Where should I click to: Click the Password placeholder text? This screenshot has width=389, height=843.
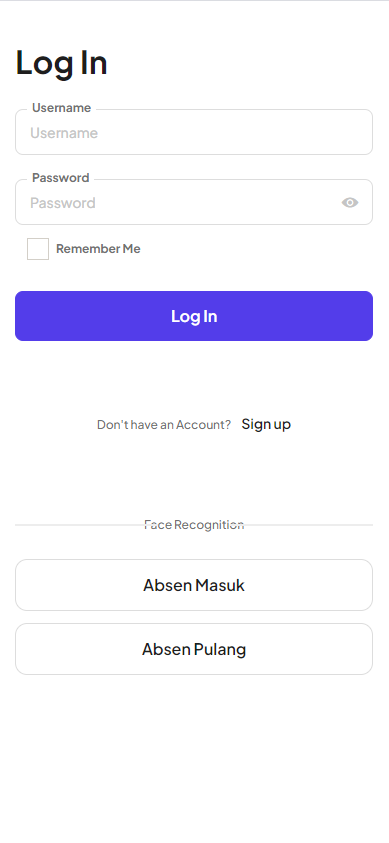tap(63, 203)
